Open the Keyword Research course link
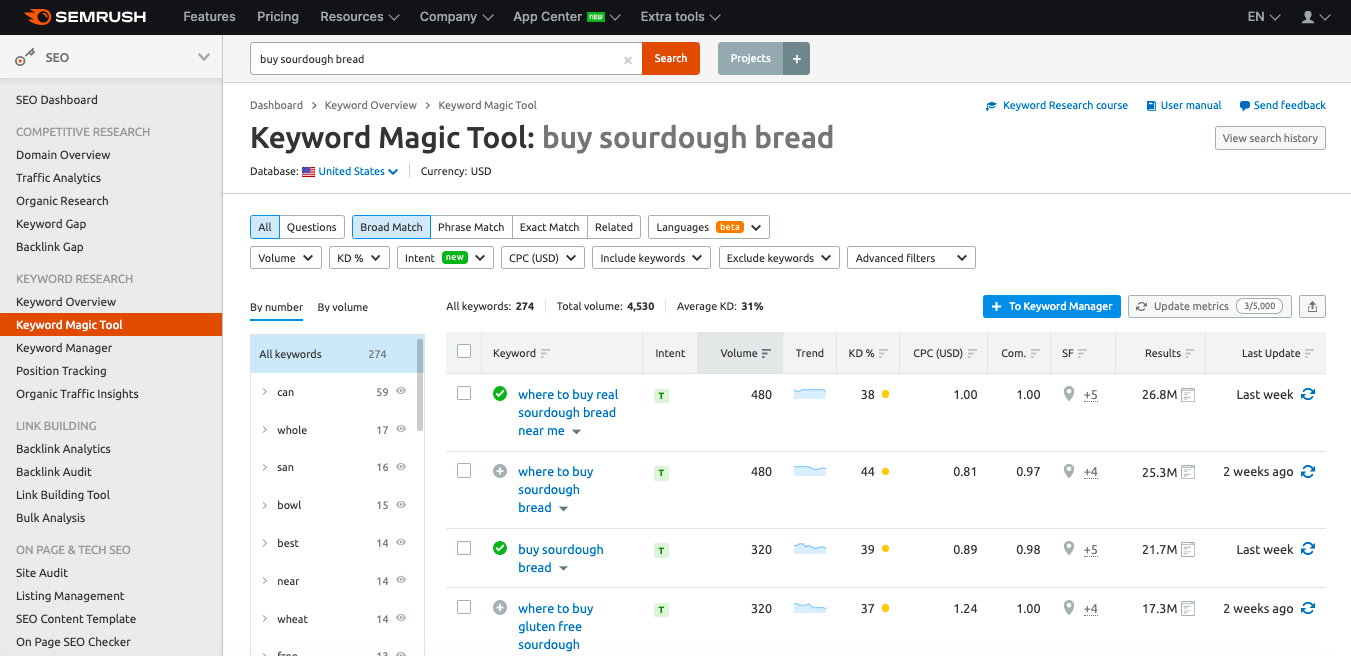Image resolution: width=1351 pixels, height=656 pixels. [1064, 106]
